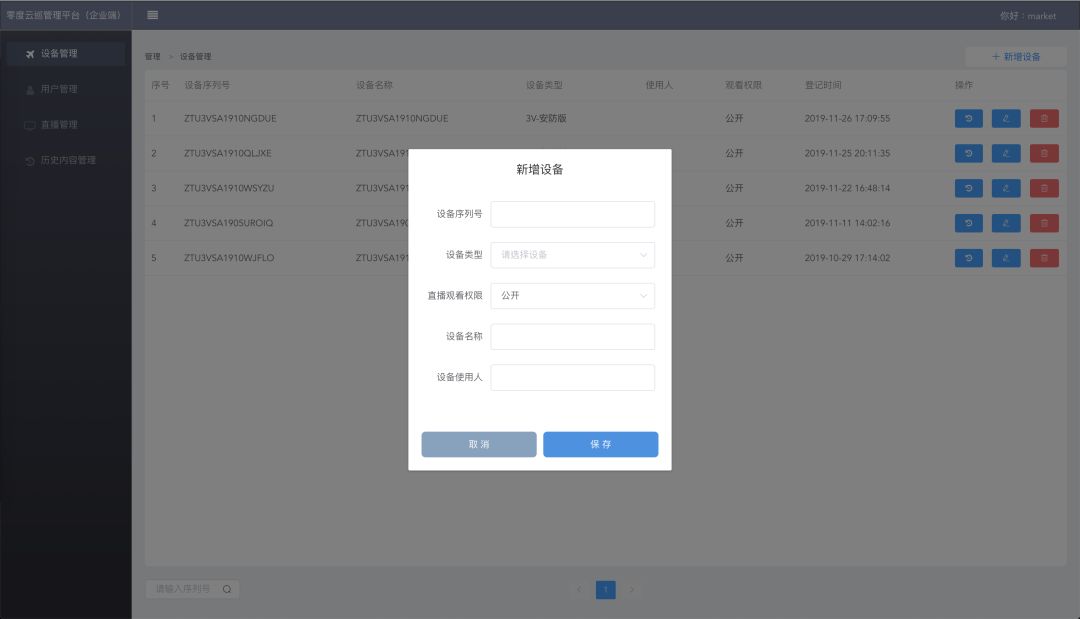Image resolution: width=1080 pixels, height=619 pixels.
Task: Click the history refresh icon in row 1
Action: tap(968, 118)
